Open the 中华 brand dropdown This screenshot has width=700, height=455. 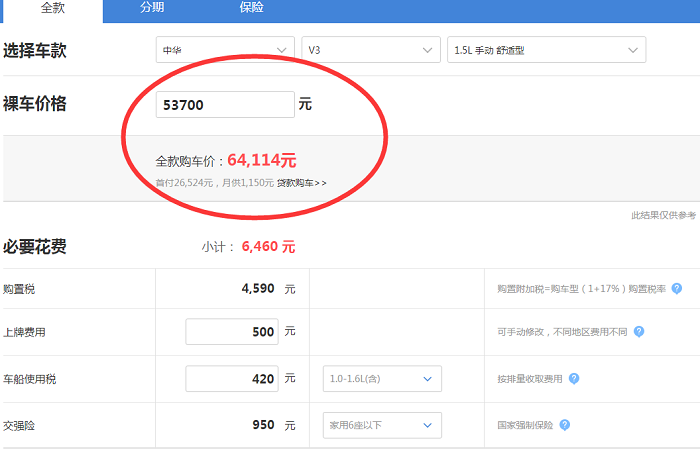coord(225,50)
